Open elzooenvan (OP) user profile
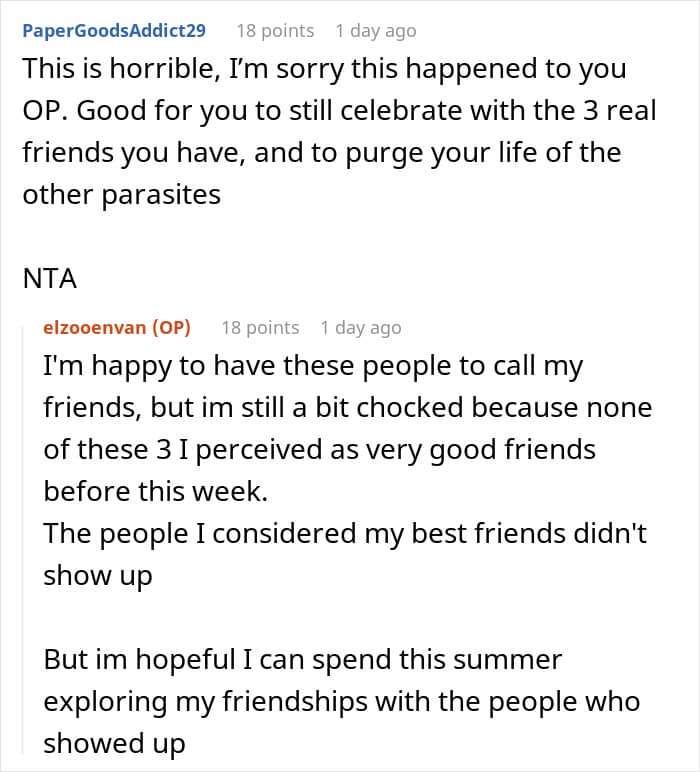The image size is (700, 772). (x=117, y=327)
